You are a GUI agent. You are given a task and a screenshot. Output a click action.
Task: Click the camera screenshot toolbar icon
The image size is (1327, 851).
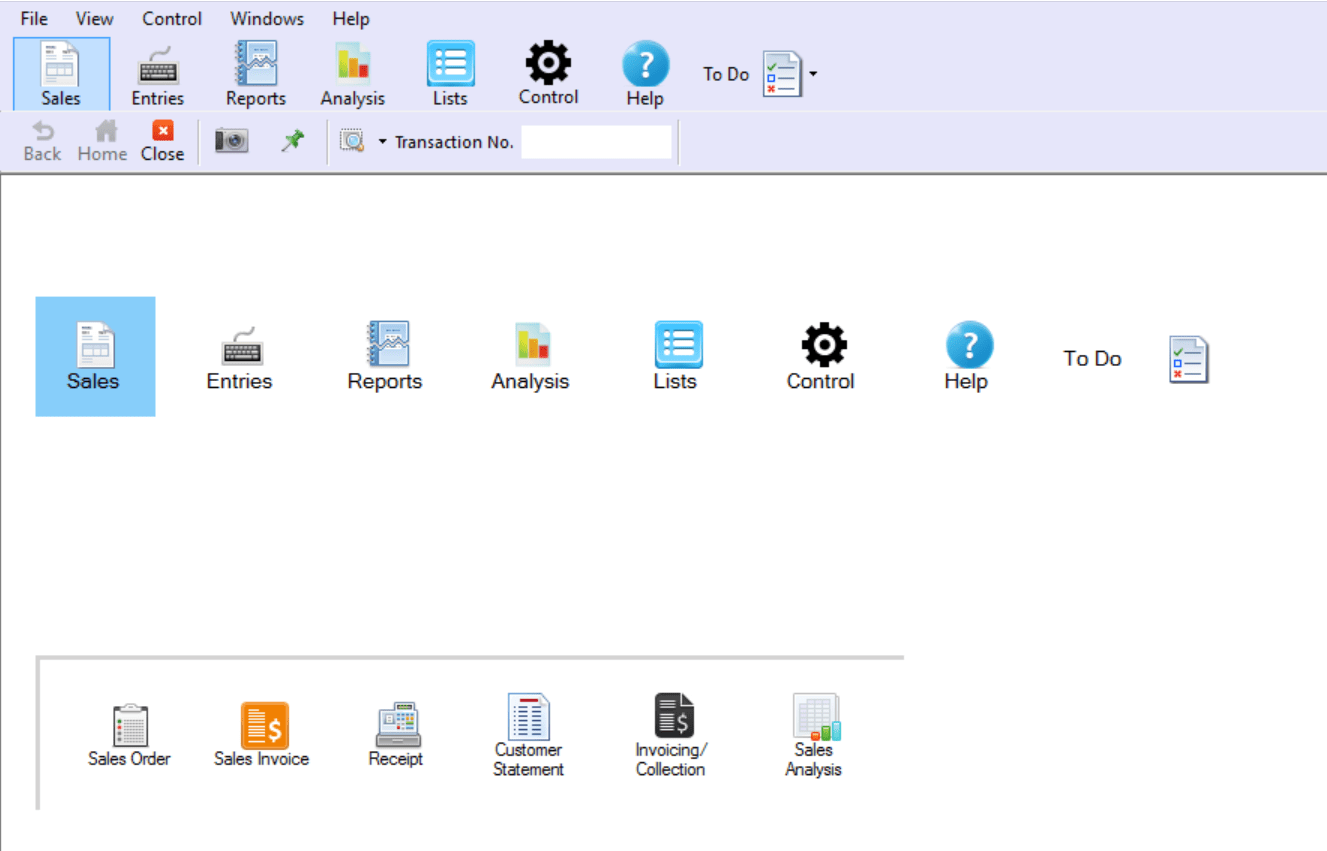tap(231, 140)
